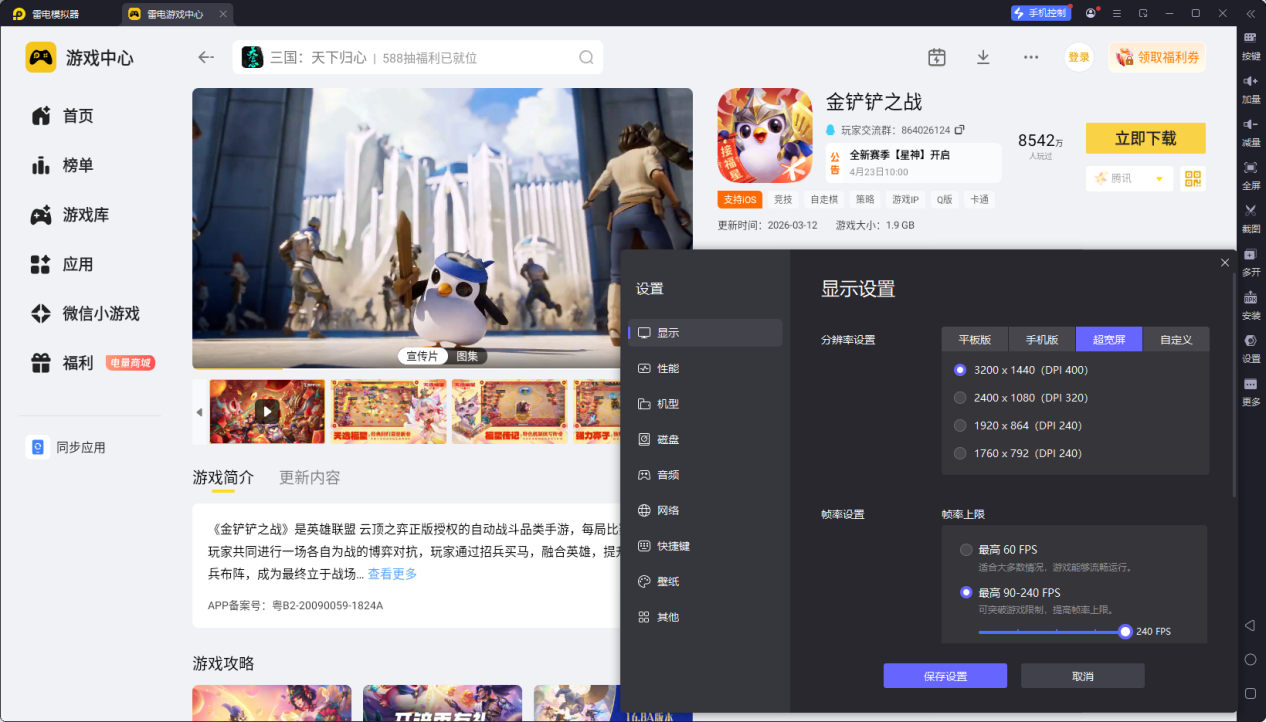The width and height of the screenshot is (1266, 722).
Task: Select the 最高 60 FPS option
Action: point(966,550)
